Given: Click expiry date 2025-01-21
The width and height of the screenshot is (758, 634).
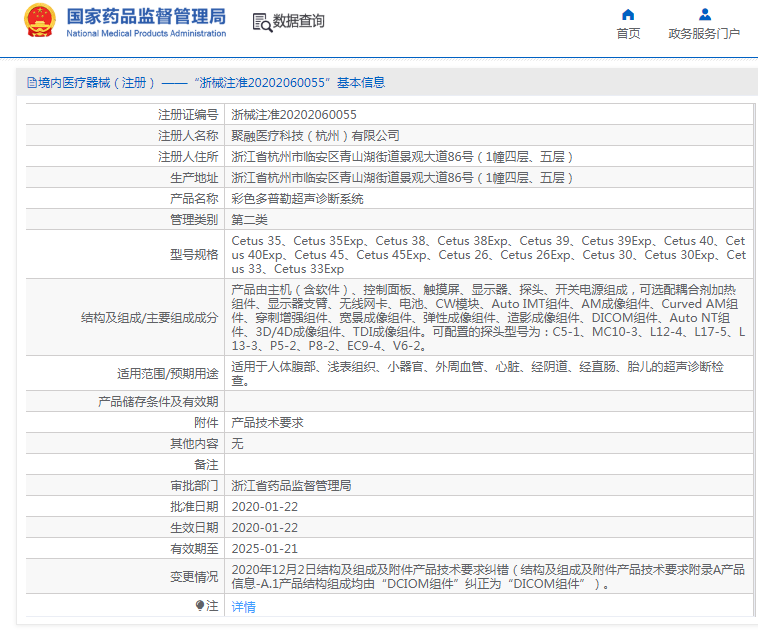Looking at the screenshot, I should tap(265, 548).
